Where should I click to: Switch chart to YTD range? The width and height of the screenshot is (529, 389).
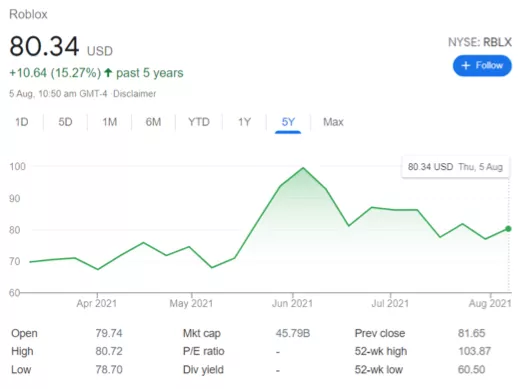199,122
